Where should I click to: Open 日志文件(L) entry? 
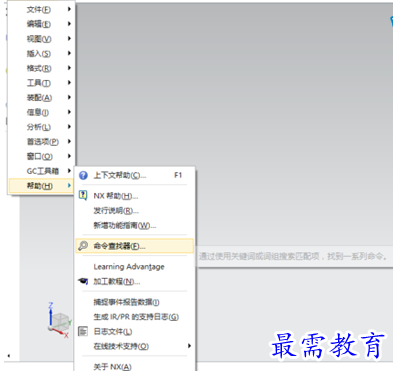click(x=135, y=332)
